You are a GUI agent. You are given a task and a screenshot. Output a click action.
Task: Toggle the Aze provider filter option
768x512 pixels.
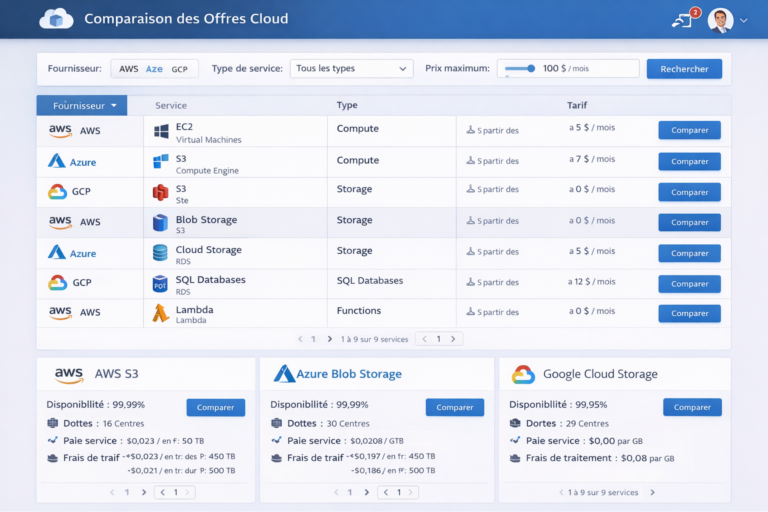click(x=154, y=69)
